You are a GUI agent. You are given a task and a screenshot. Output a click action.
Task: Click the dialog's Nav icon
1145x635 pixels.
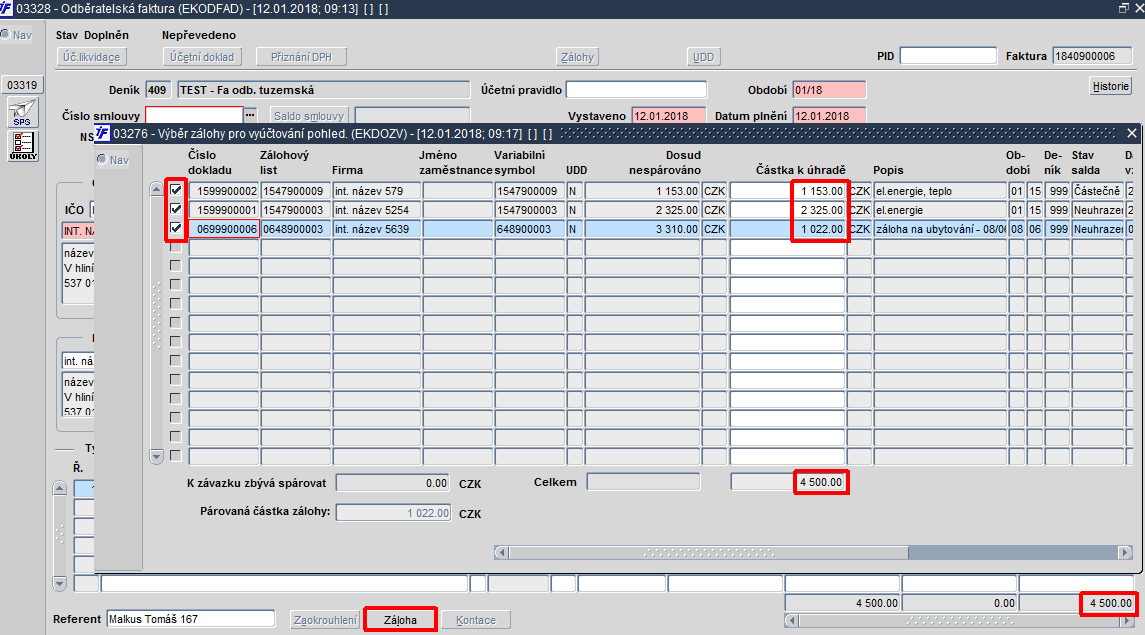[112, 160]
